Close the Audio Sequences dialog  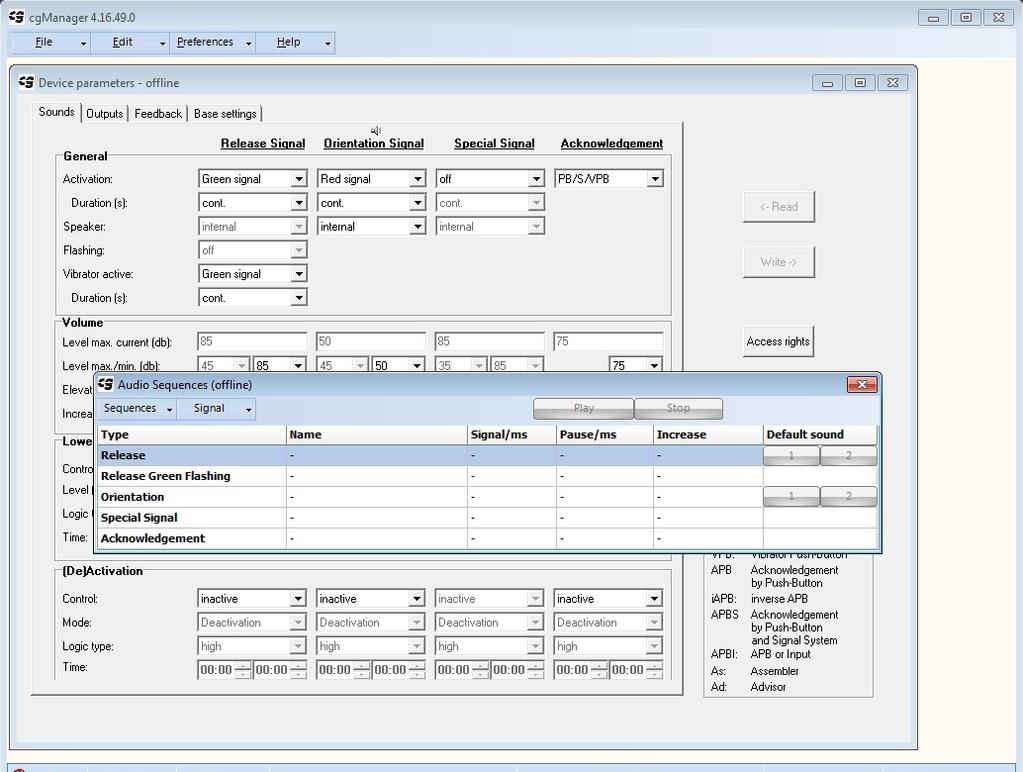point(861,384)
